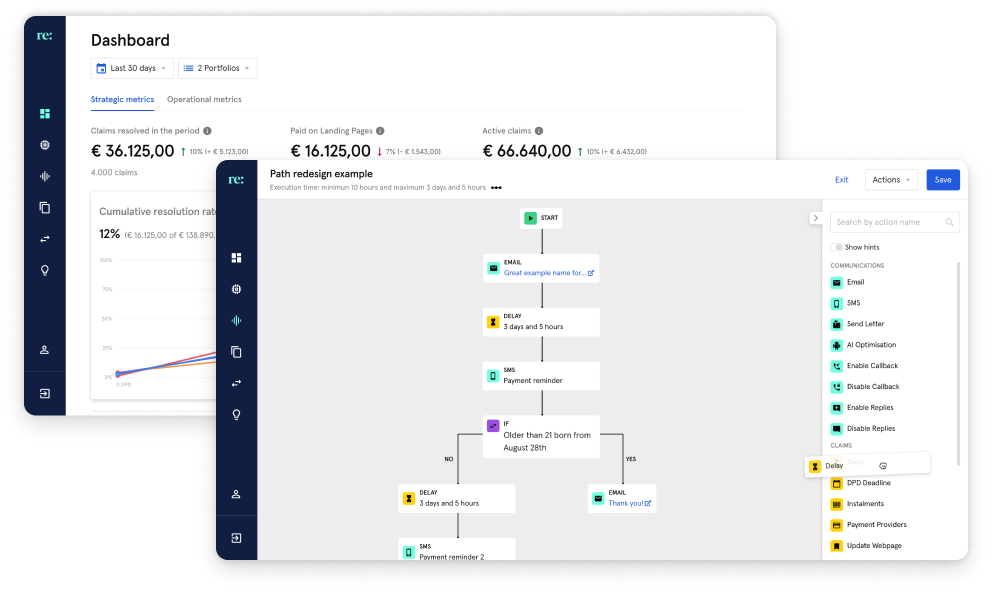The image size is (992, 592).
Task: Switch to Operational metrics tab
Action: pyautogui.click(x=204, y=100)
